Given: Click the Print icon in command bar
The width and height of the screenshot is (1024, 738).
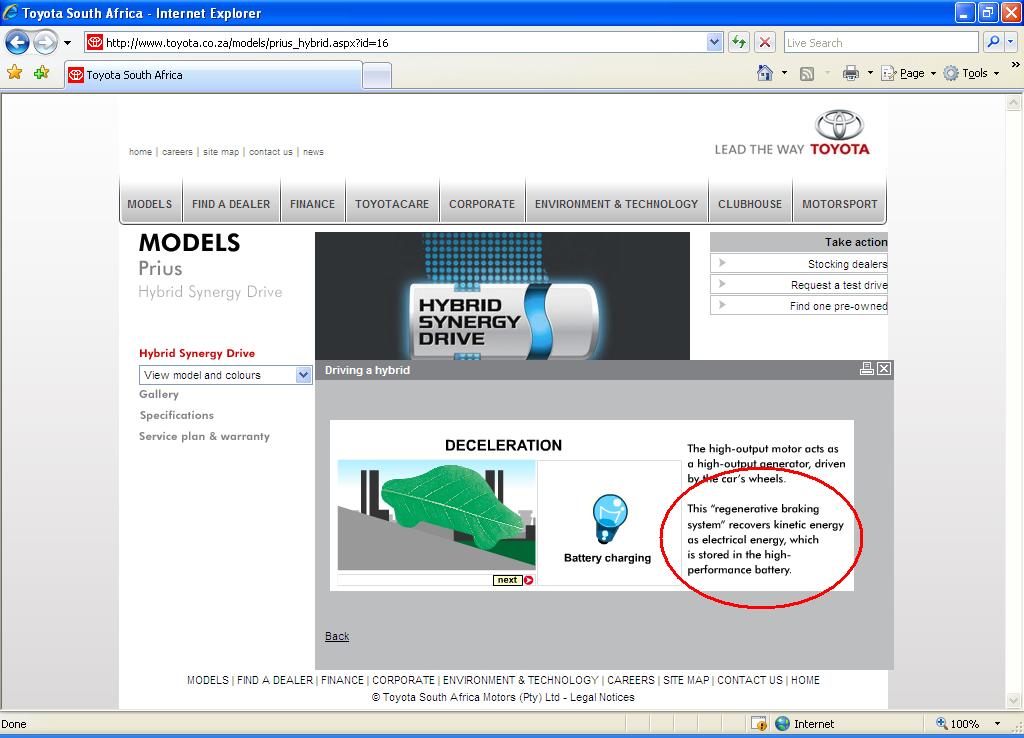Looking at the screenshot, I should [x=850, y=73].
